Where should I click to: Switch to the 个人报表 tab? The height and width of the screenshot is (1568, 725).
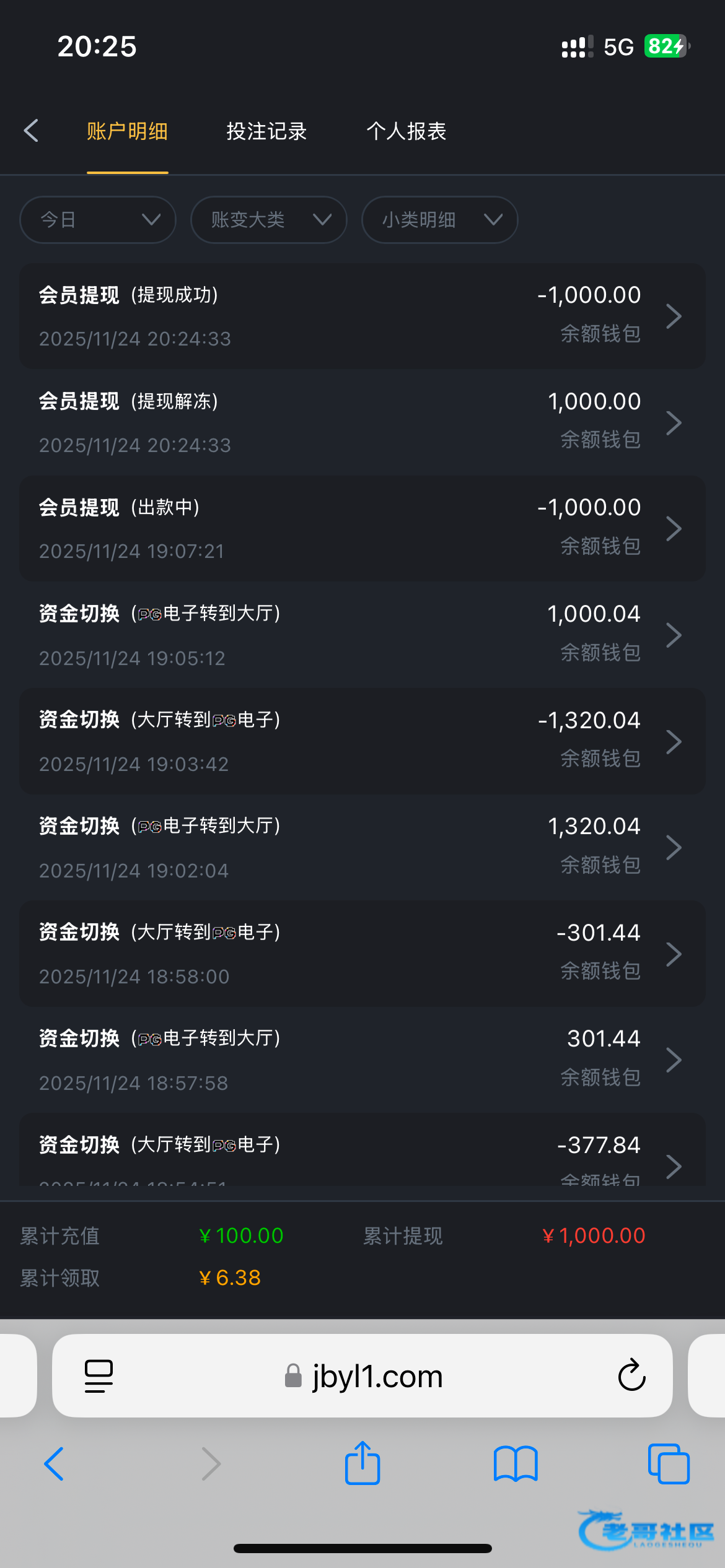click(406, 131)
